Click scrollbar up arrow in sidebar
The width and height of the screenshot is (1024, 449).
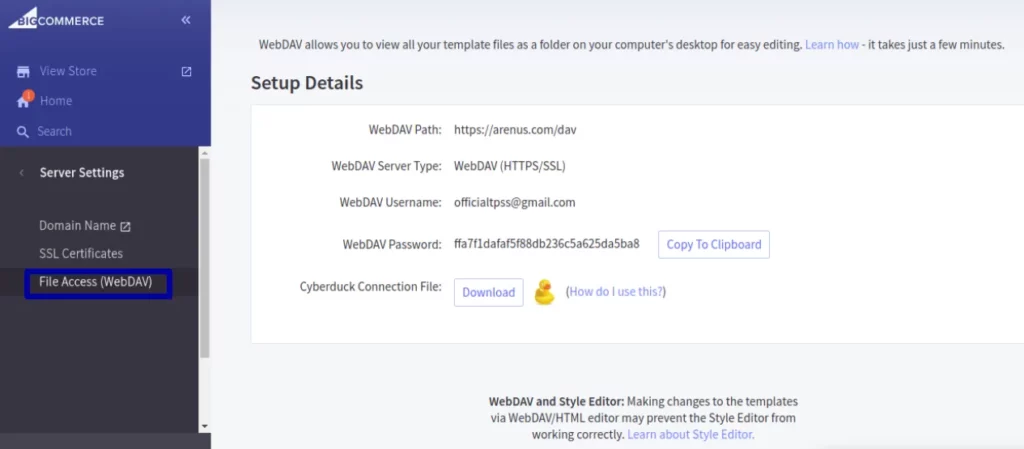click(x=204, y=153)
